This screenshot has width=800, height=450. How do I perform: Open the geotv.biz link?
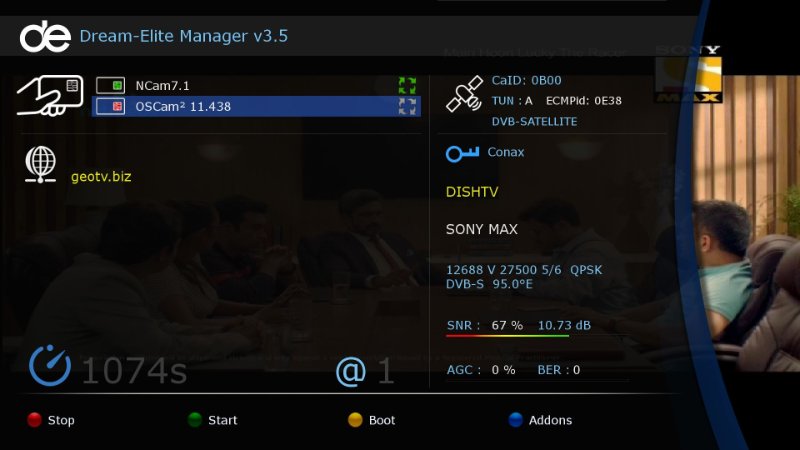pyautogui.click(x=101, y=177)
